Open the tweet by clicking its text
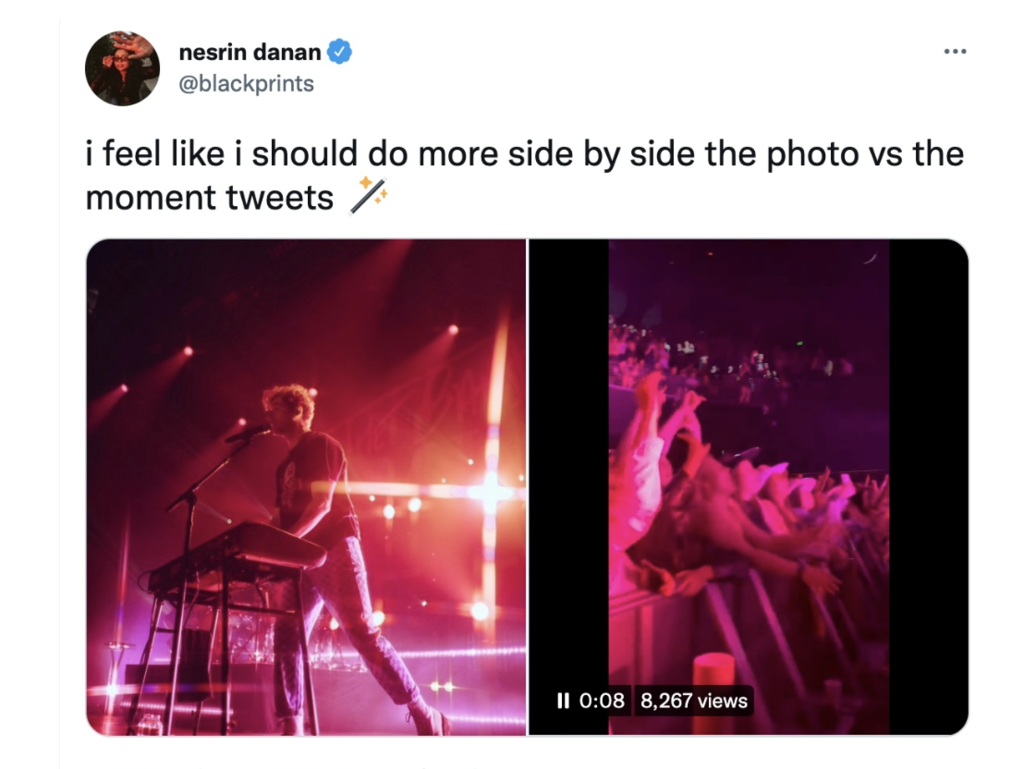The height and width of the screenshot is (769, 1024). click(x=524, y=175)
